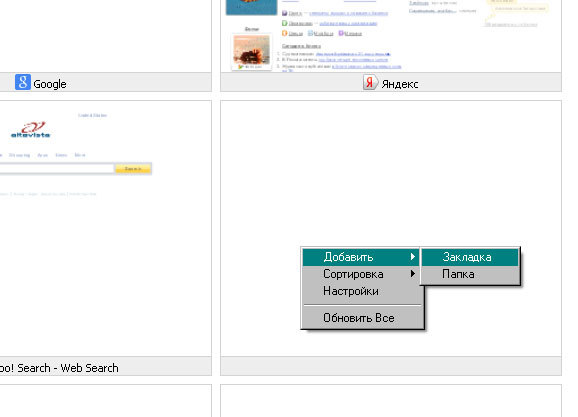Open the Яндекс speed dial label

click(x=400, y=84)
